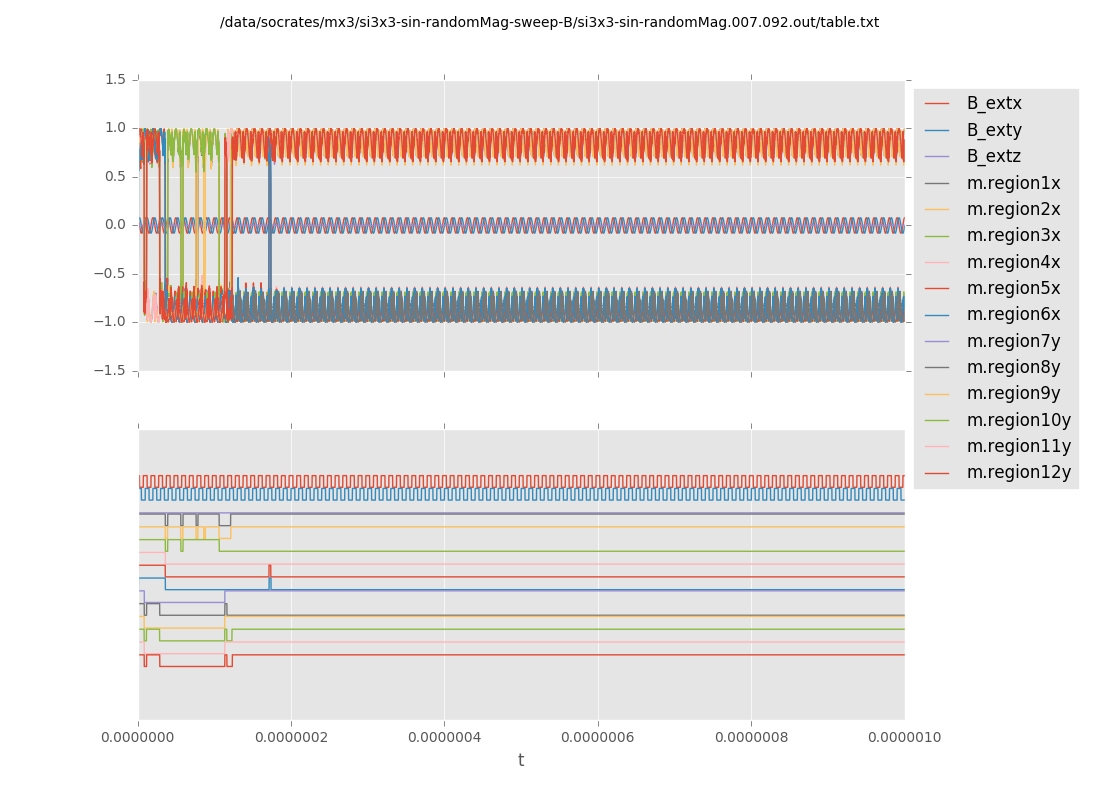This screenshot has width=1100, height=800.
Task: Select m.region1x in the legend
Action: (1013, 183)
